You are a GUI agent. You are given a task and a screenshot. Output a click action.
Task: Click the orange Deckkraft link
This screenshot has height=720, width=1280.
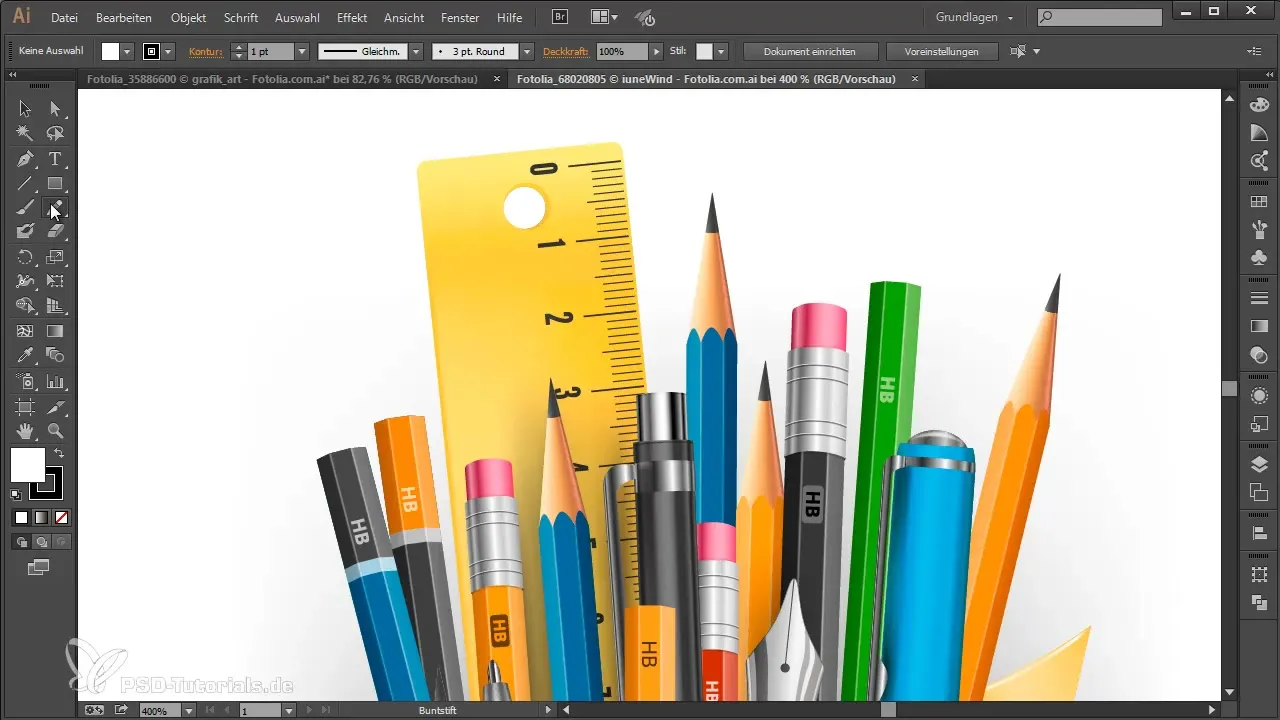(566, 51)
